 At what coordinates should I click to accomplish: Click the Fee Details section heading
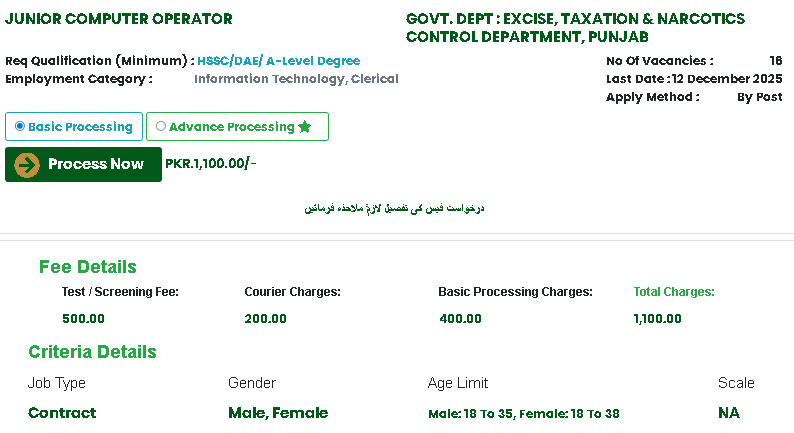88,267
